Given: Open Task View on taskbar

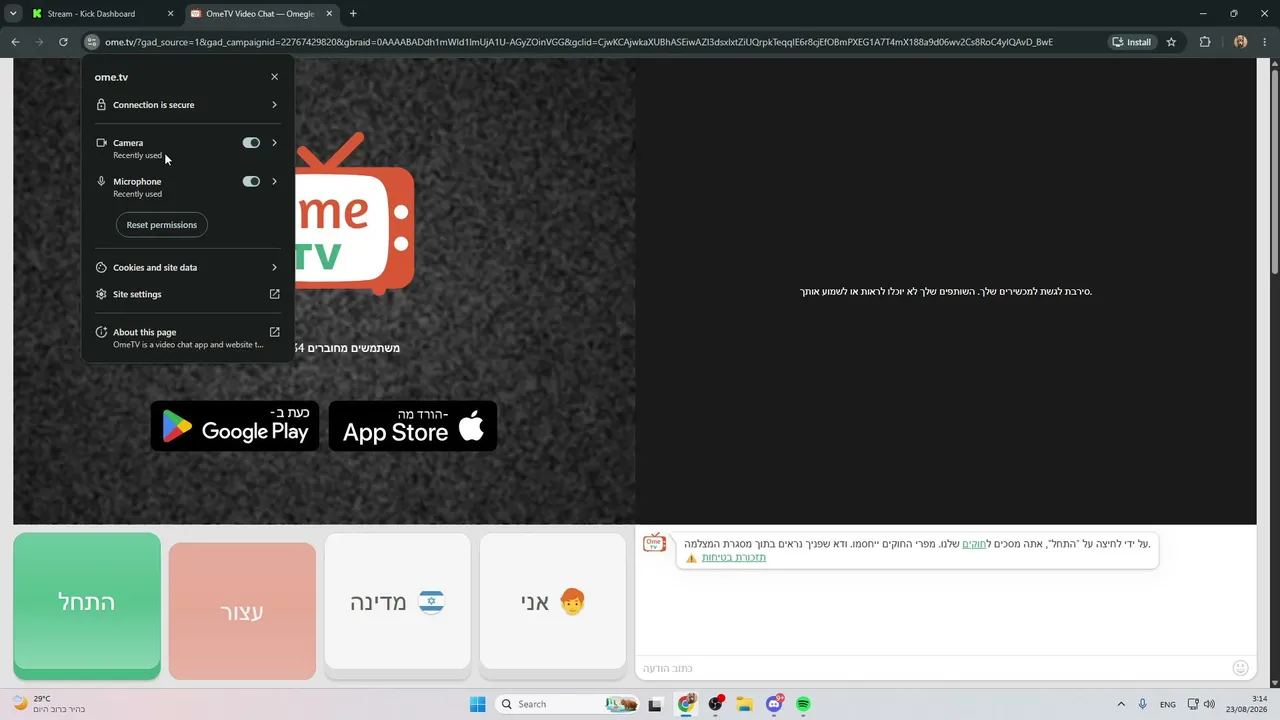Looking at the screenshot, I should tap(655, 704).
